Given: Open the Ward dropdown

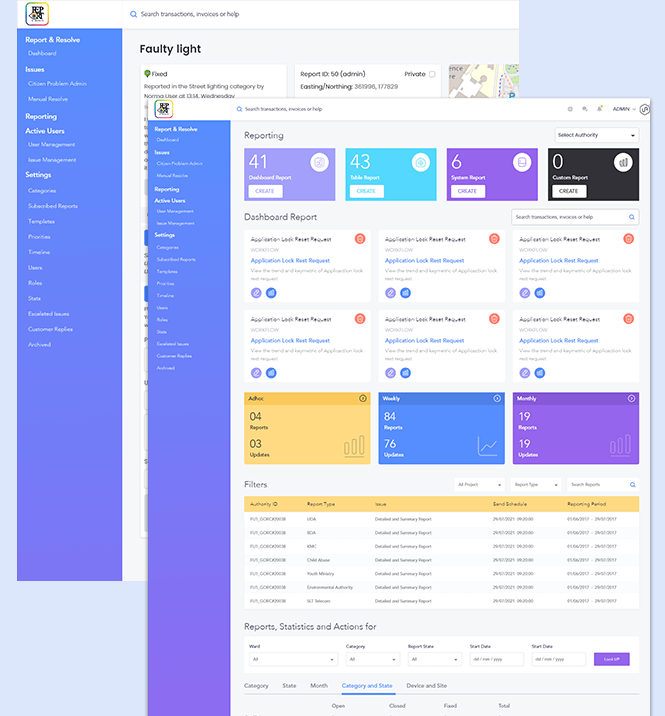Looking at the screenshot, I should [291, 660].
